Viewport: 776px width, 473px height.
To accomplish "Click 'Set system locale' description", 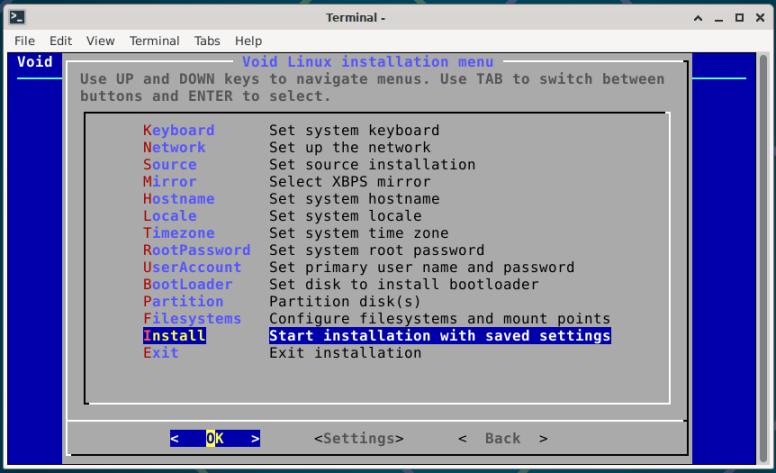I will 345,216.
